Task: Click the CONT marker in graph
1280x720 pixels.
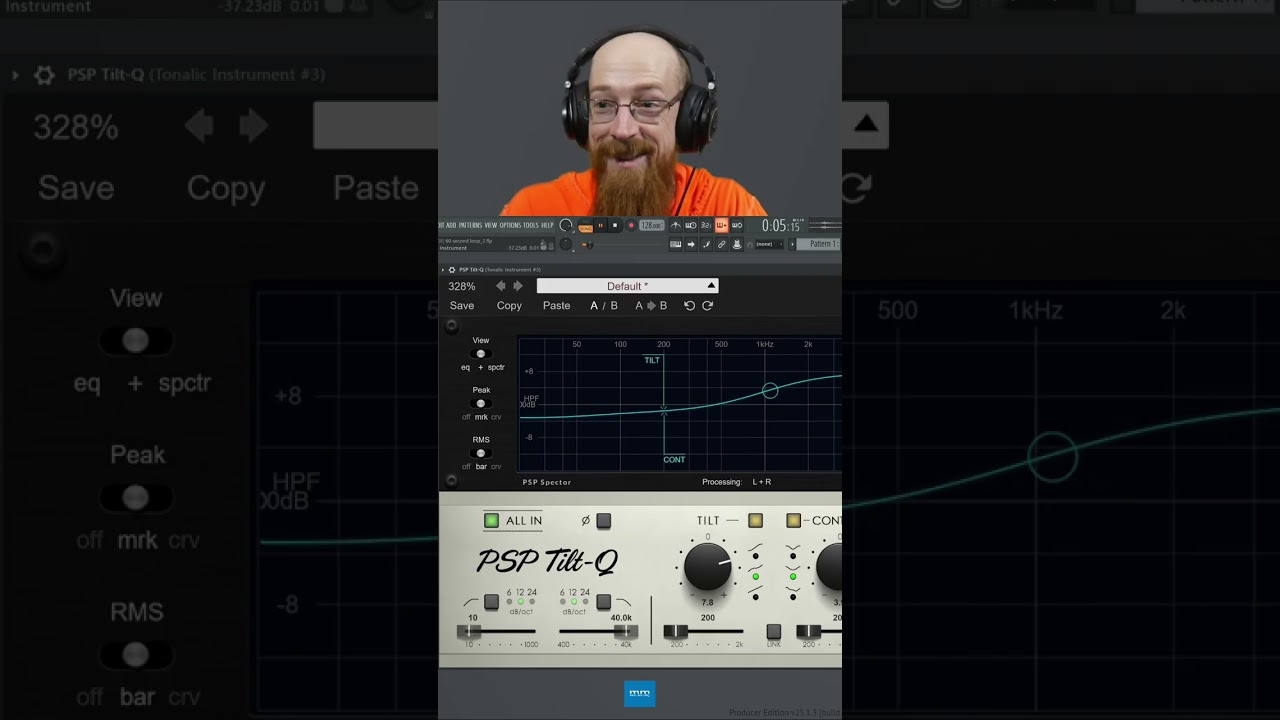Action: 674,460
